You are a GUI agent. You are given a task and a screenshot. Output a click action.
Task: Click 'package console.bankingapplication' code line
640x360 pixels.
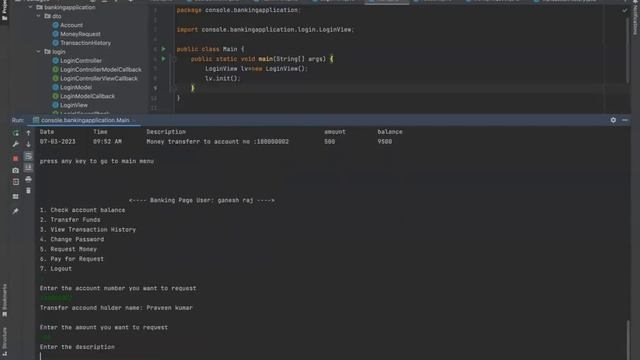(x=238, y=10)
